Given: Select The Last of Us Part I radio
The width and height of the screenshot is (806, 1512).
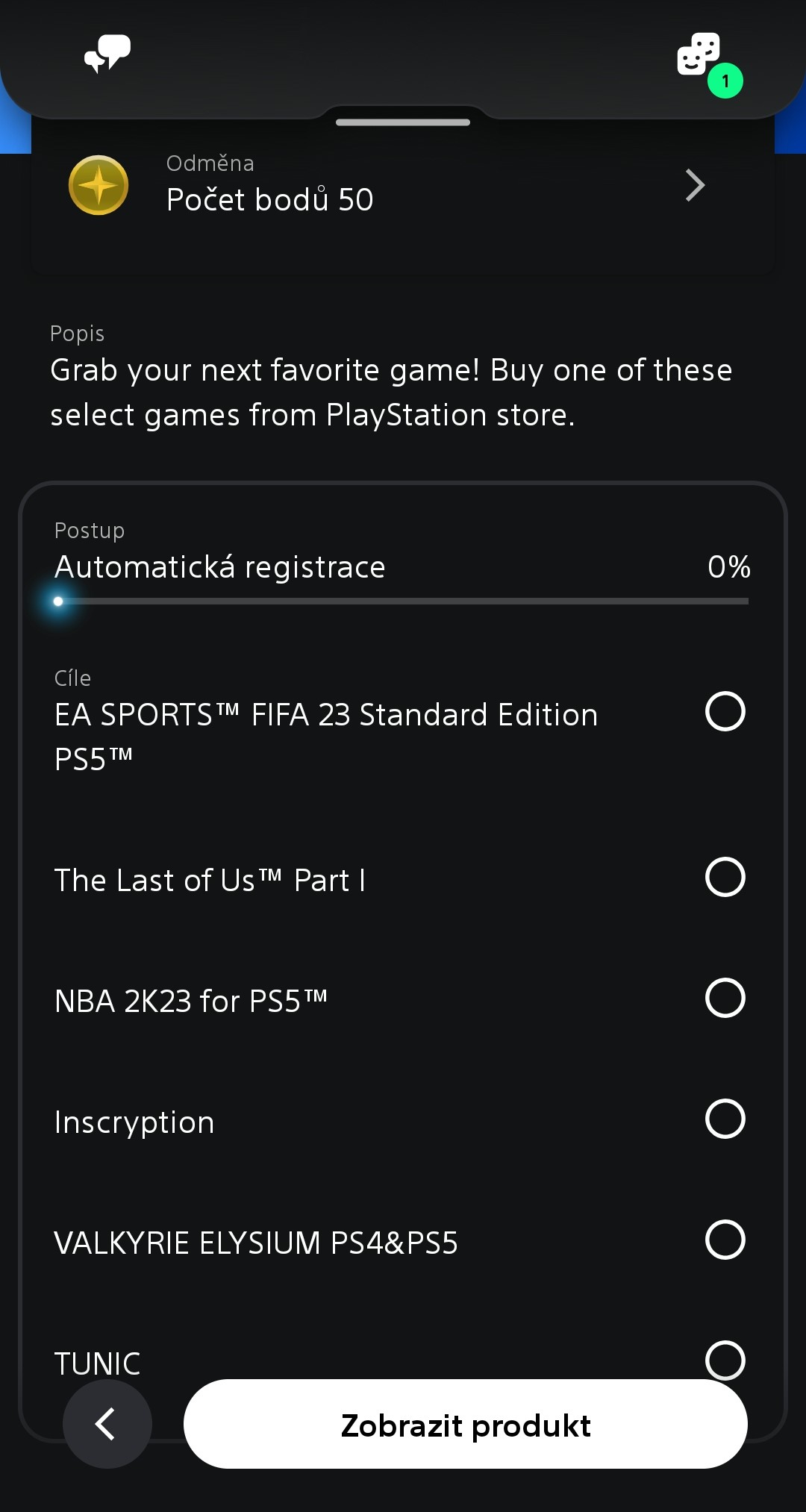Looking at the screenshot, I should click(725, 877).
